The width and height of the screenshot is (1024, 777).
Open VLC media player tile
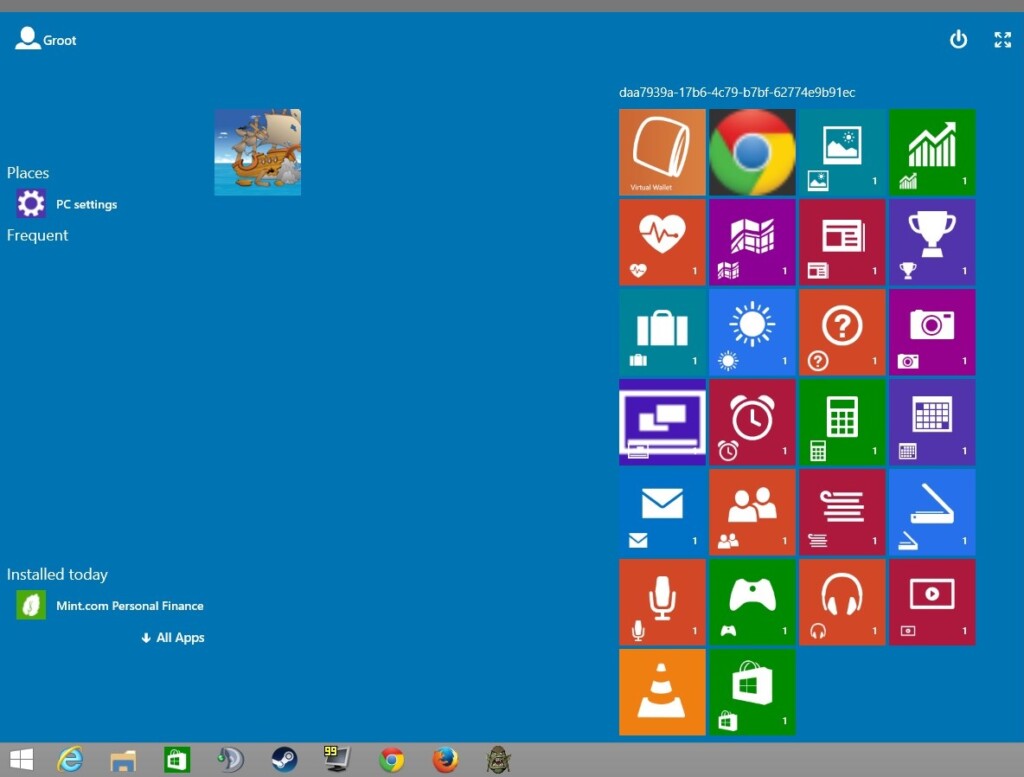coord(662,692)
